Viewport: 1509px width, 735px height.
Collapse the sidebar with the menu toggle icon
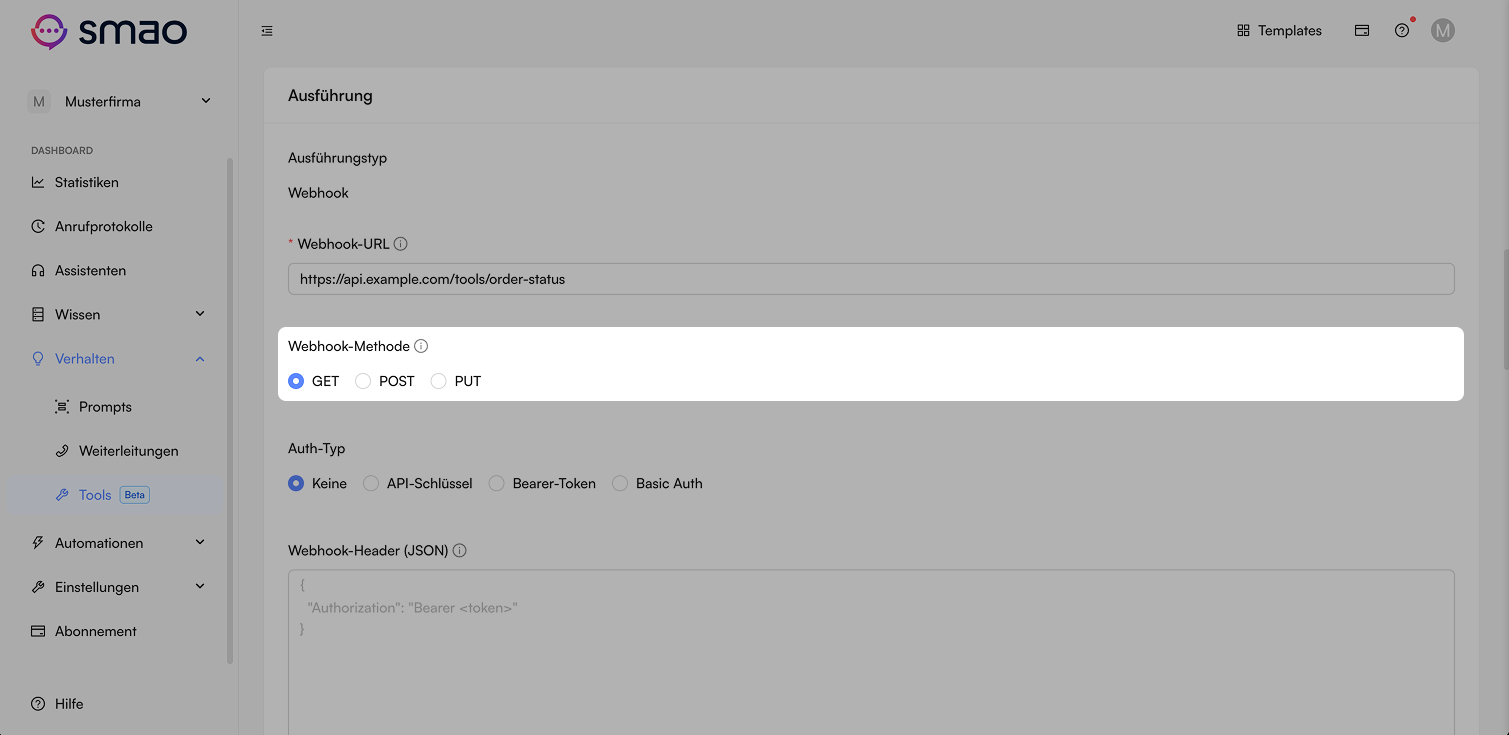(x=267, y=31)
